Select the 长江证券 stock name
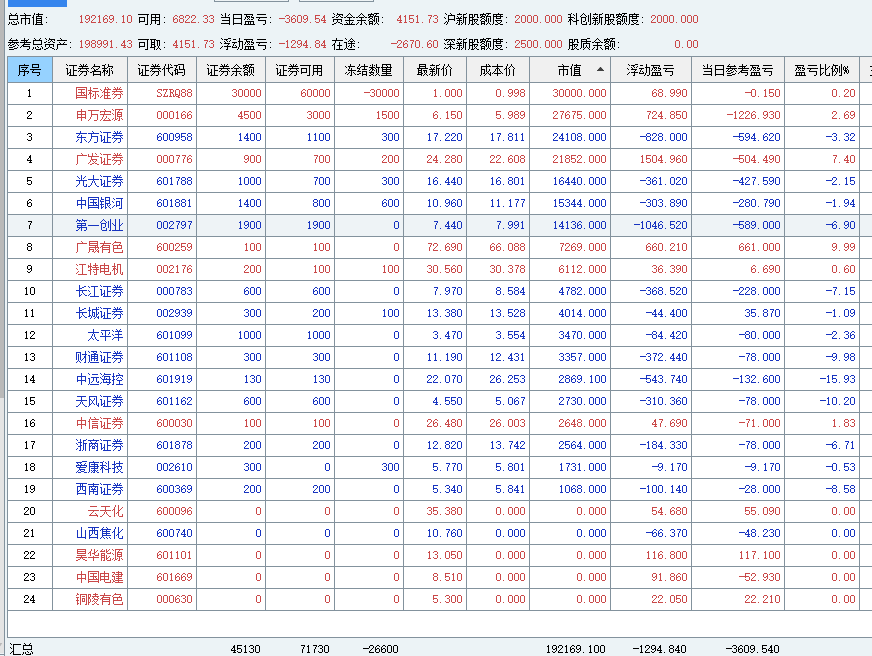 tap(99, 291)
